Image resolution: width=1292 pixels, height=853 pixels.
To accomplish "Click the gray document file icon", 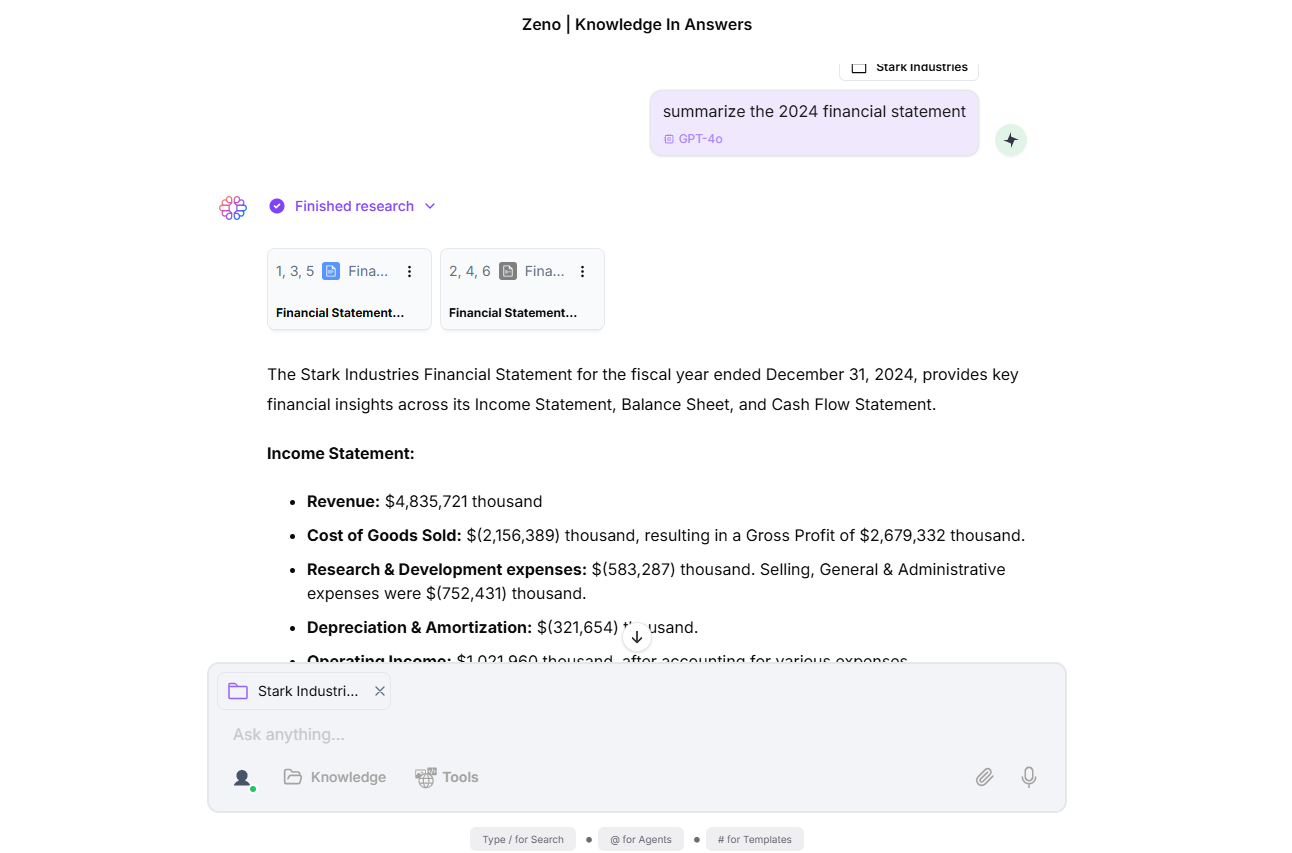I will point(508,271).
